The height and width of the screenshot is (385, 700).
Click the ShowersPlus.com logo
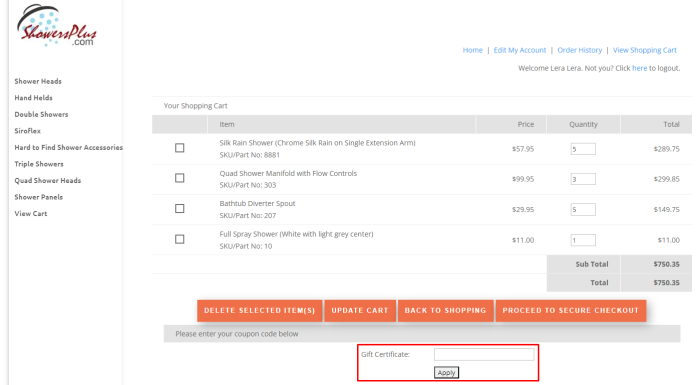56,26
